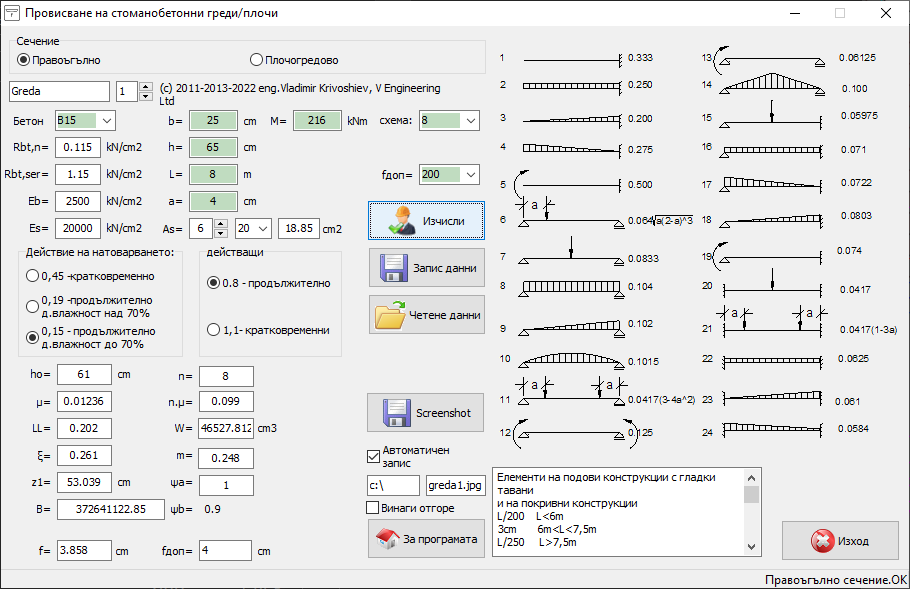
Task: Click the app icon in title bar
Action: click(x=13, y=14)
